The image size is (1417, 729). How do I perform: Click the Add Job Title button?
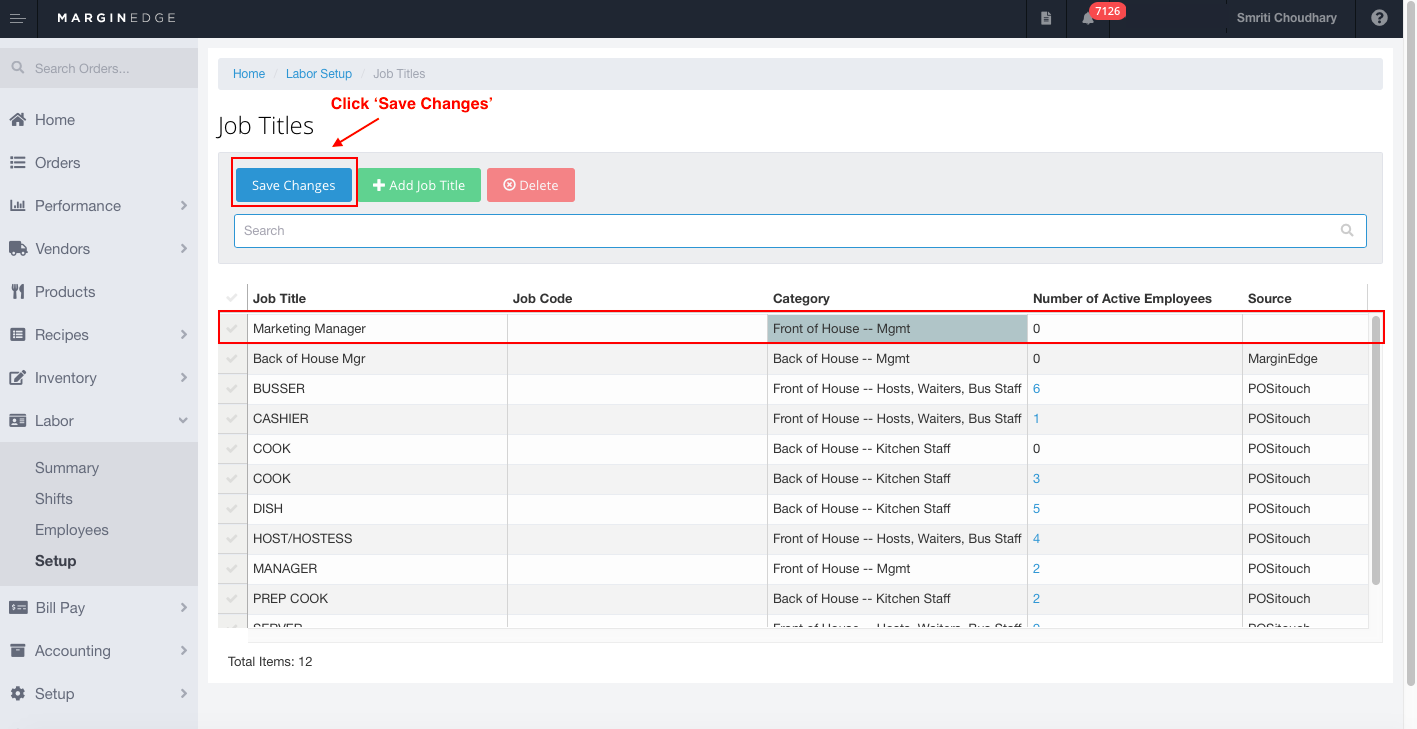(x=419, y=185)
